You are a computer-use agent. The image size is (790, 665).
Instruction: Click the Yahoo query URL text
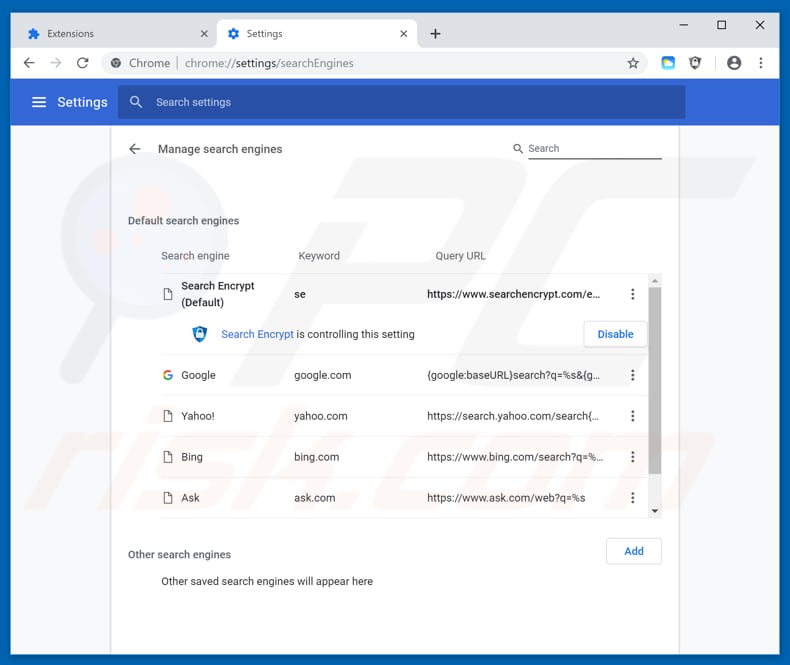[x=513, y=416]
